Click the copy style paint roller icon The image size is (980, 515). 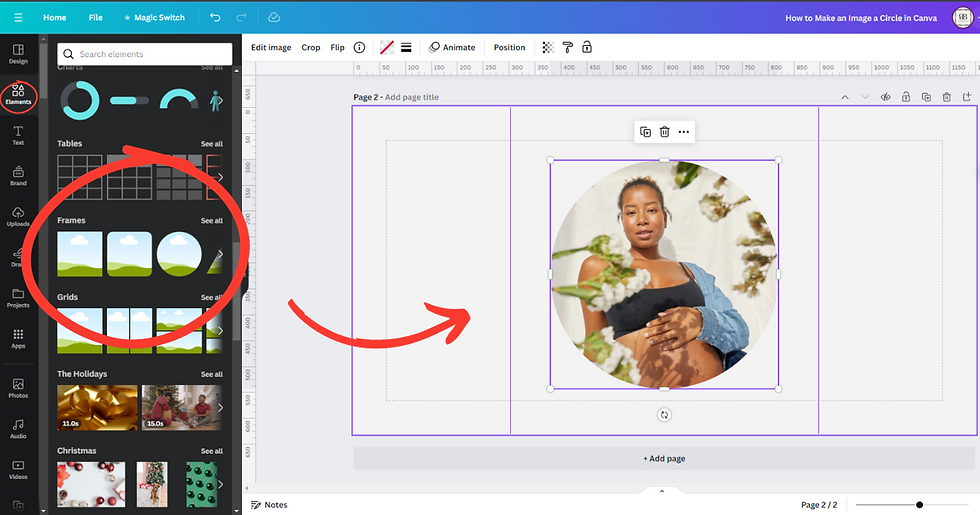pos(568,48)
